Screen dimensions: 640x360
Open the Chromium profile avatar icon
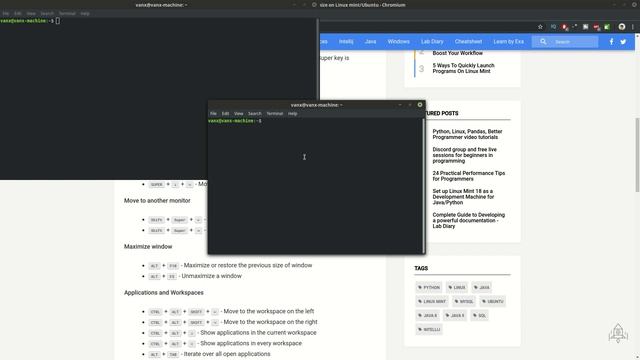(622, 27)
